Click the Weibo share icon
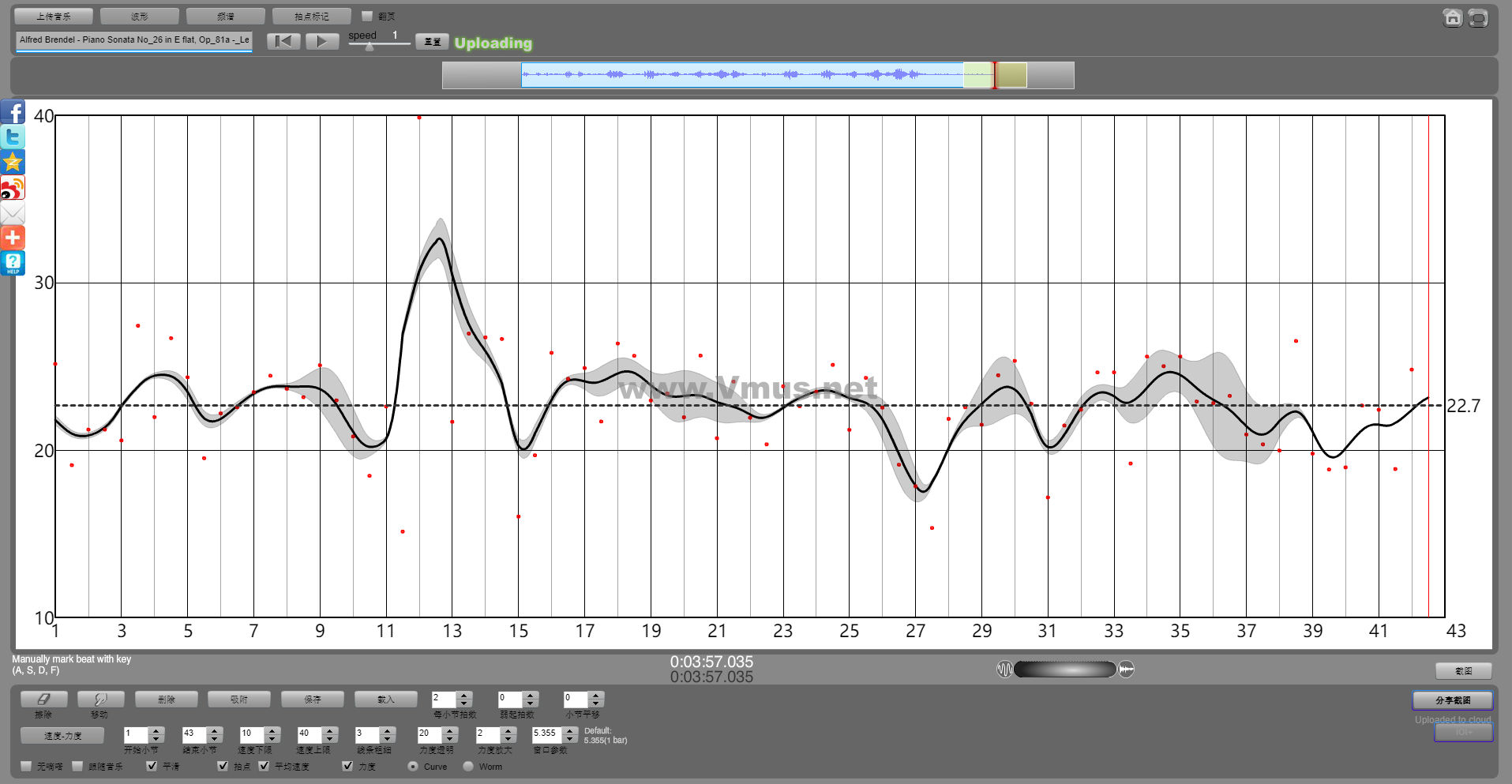1512x784 pixels. [x=13, y=188]
